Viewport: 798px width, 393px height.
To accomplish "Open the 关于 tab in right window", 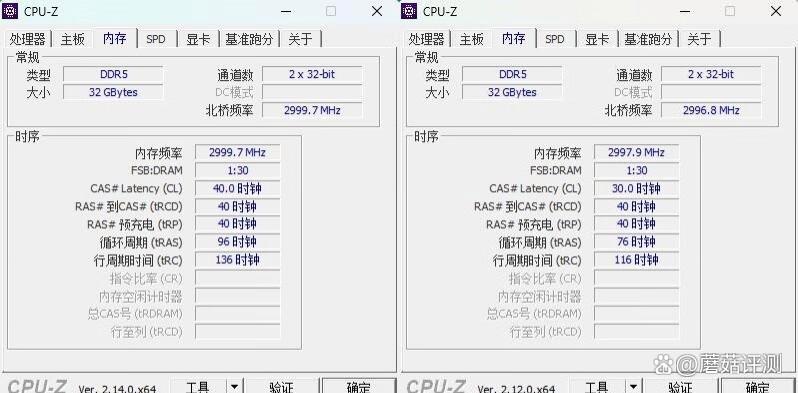I will [699, 39].
